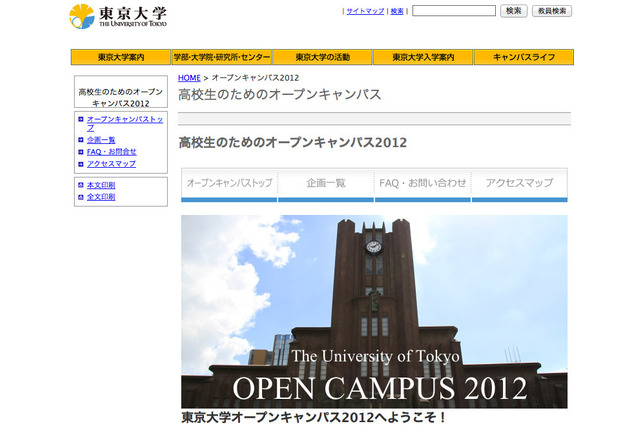Open the 東京大学の活動 menu

[322, 57]
